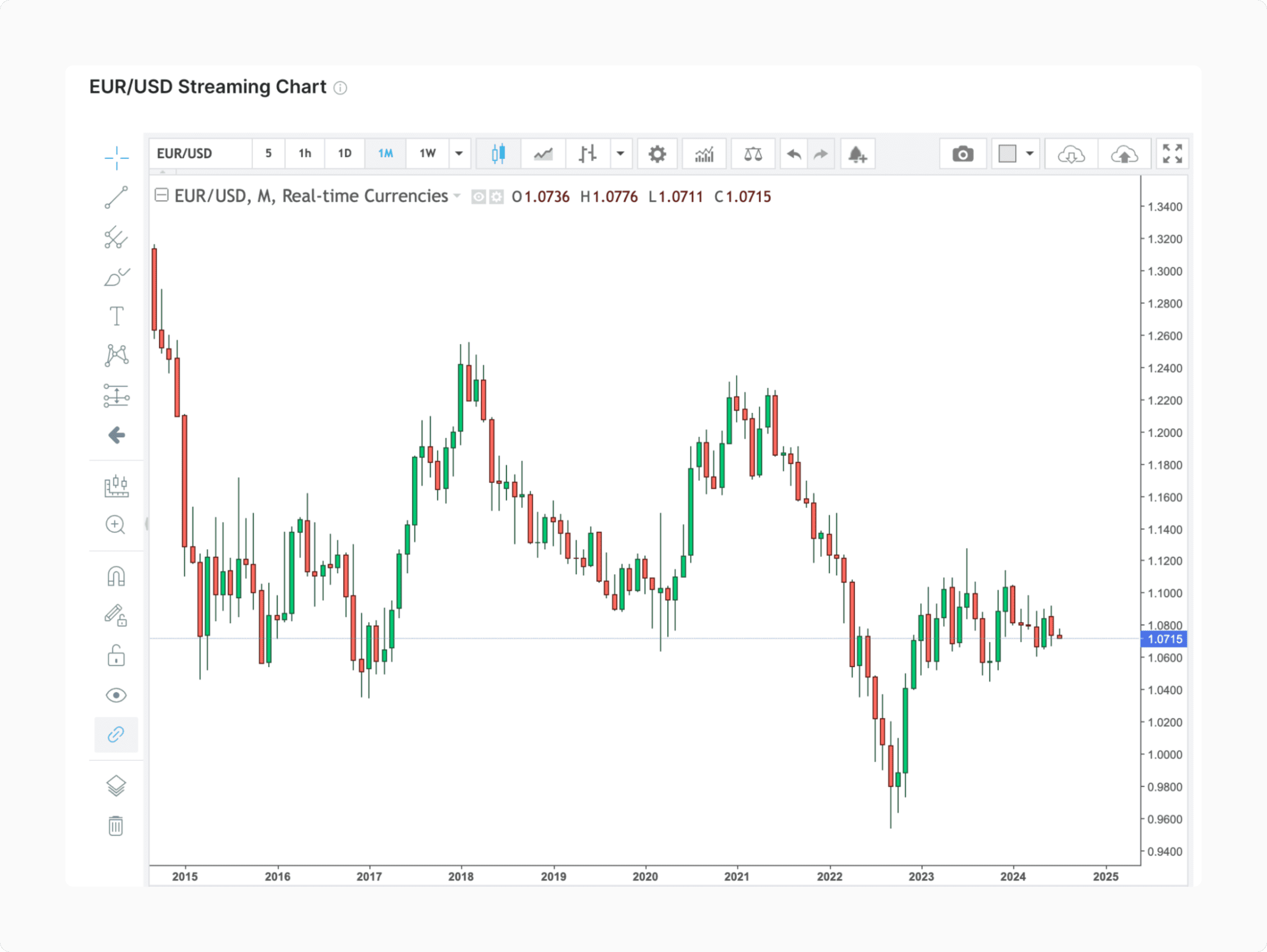
Task: Click the back arrow in left toolbar
Action: [116, 435]
